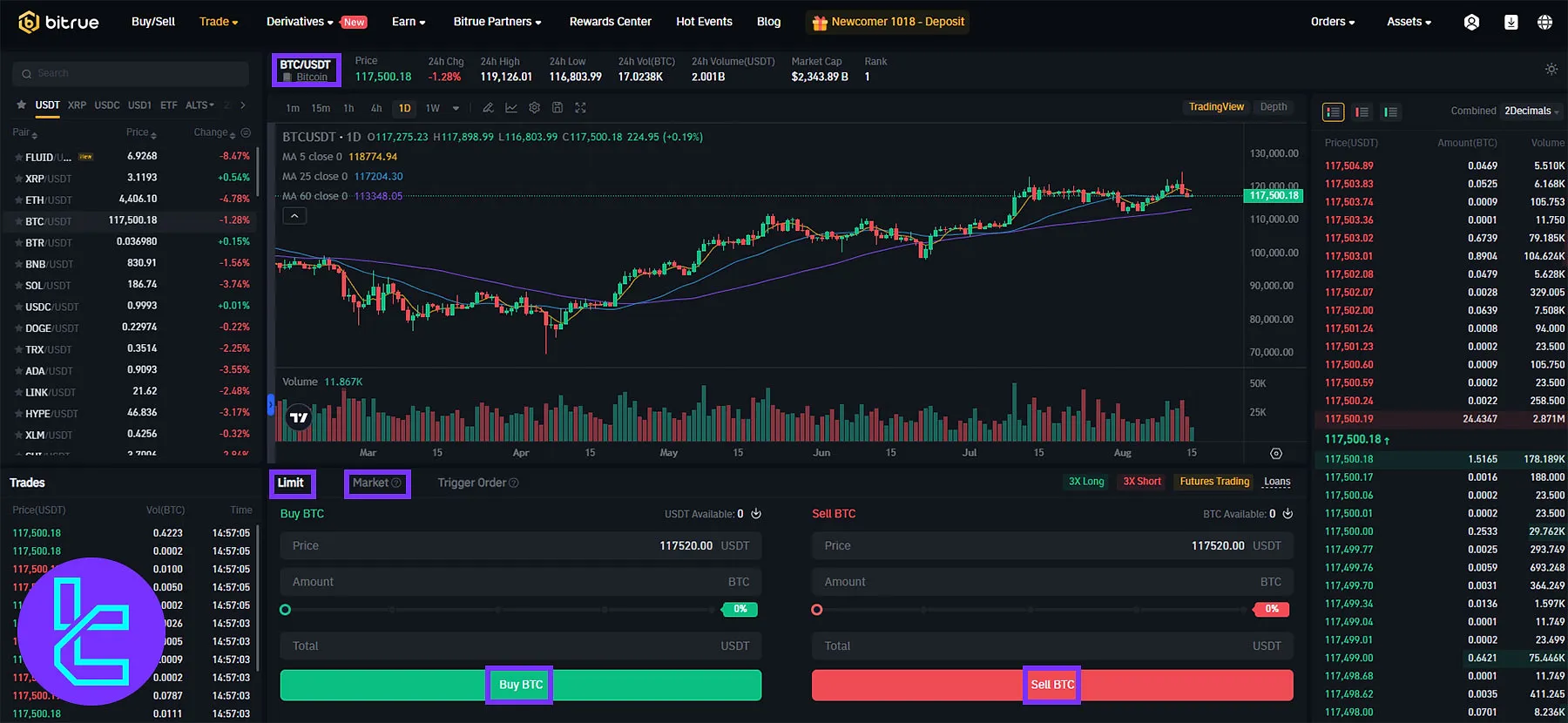1568x723 pixels.
Task: Click the Buy BTC Amount input
Action: [x=521, y=582]
